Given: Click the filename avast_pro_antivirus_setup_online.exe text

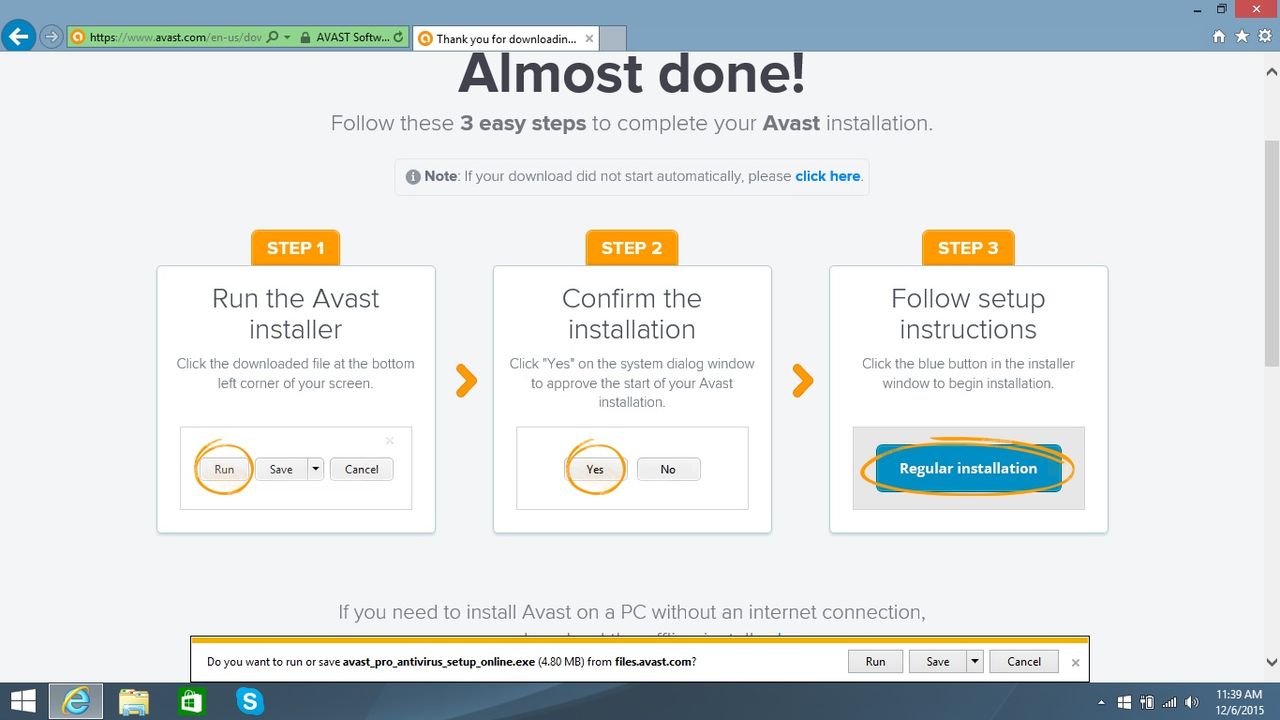Looking at the screenshot, I should (x=439, y=662).
